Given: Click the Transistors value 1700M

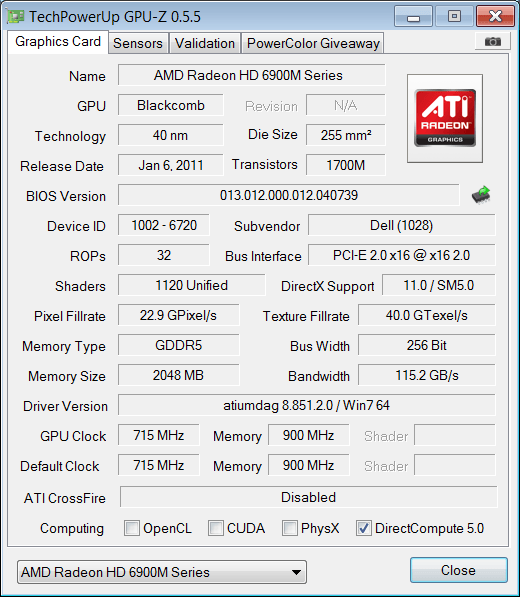Looking at the screenshot, I should pos(346,165).
